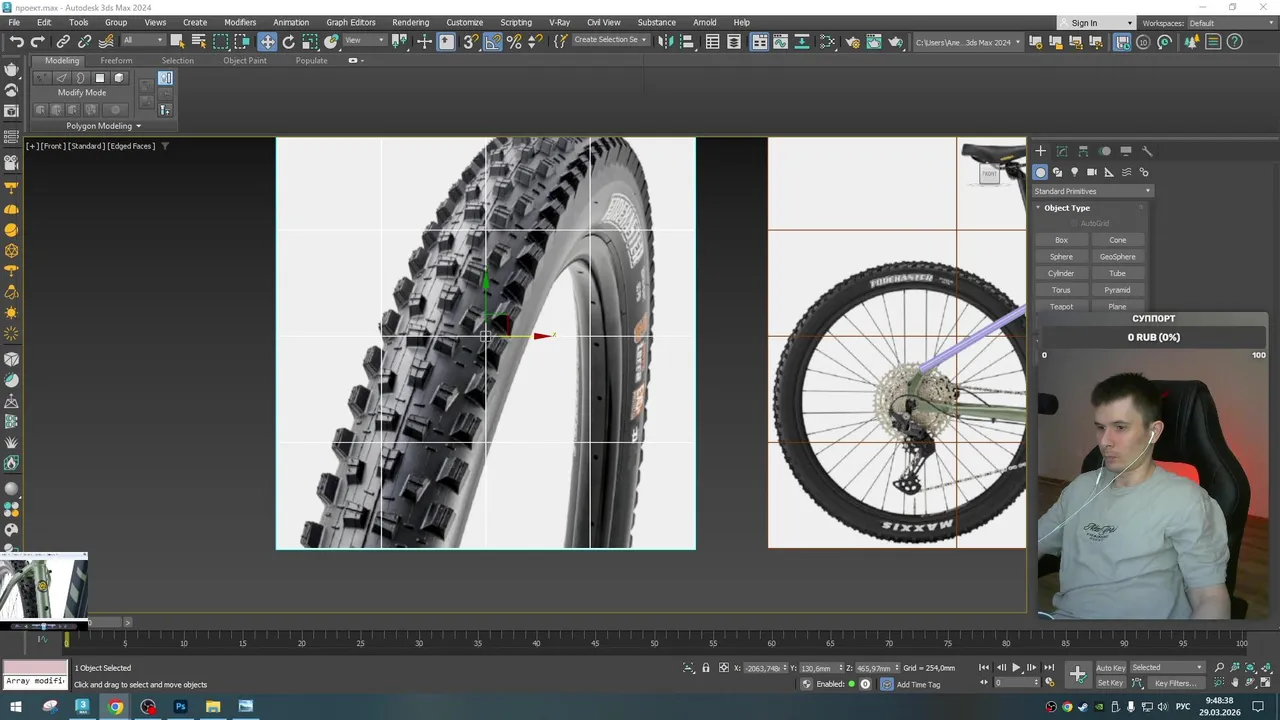
Task: Click the Align tool icon
Action: (687, 41)
